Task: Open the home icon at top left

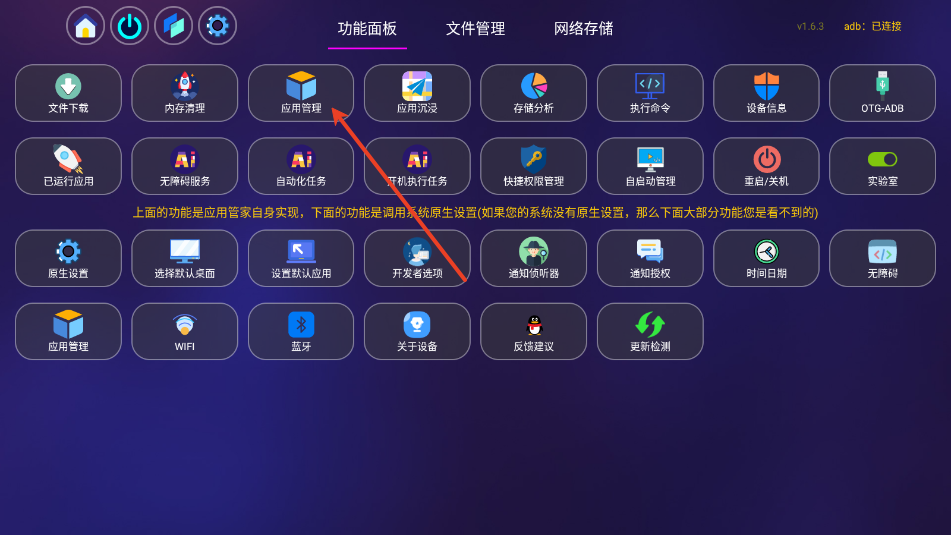Action: tap(85, 26)
